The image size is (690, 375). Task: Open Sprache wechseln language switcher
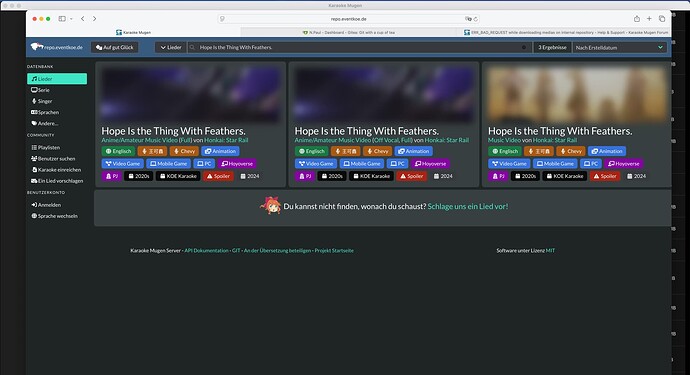click(54, 216)
